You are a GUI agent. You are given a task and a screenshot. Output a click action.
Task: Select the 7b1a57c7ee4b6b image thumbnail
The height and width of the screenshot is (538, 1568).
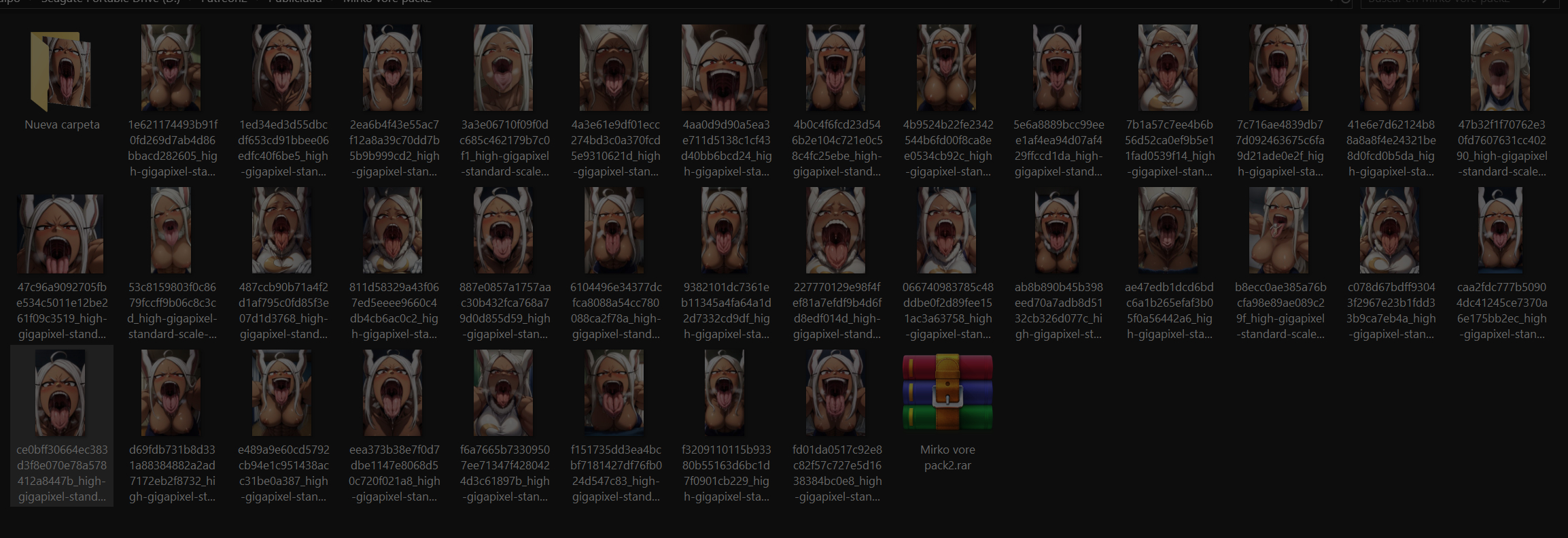(1168, 67)
